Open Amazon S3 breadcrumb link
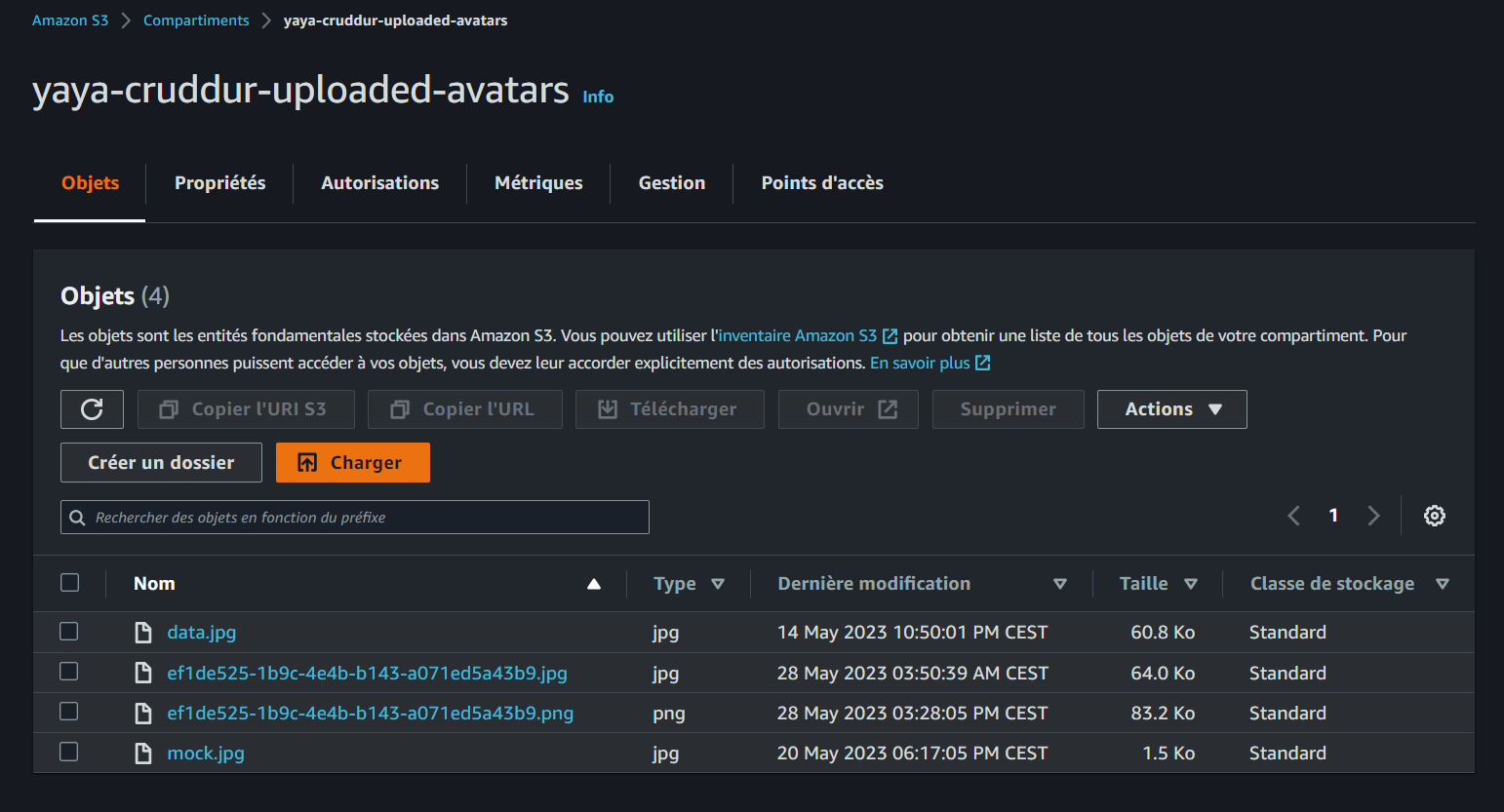1504x812 pixels. tap(70, 20)
